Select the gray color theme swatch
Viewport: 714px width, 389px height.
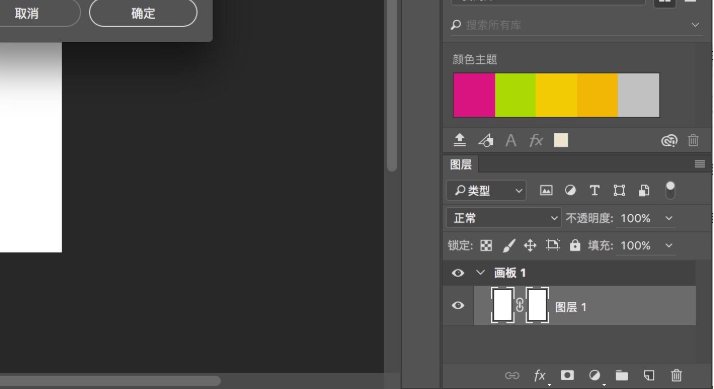pyautogui.click(x=638, y=95)
